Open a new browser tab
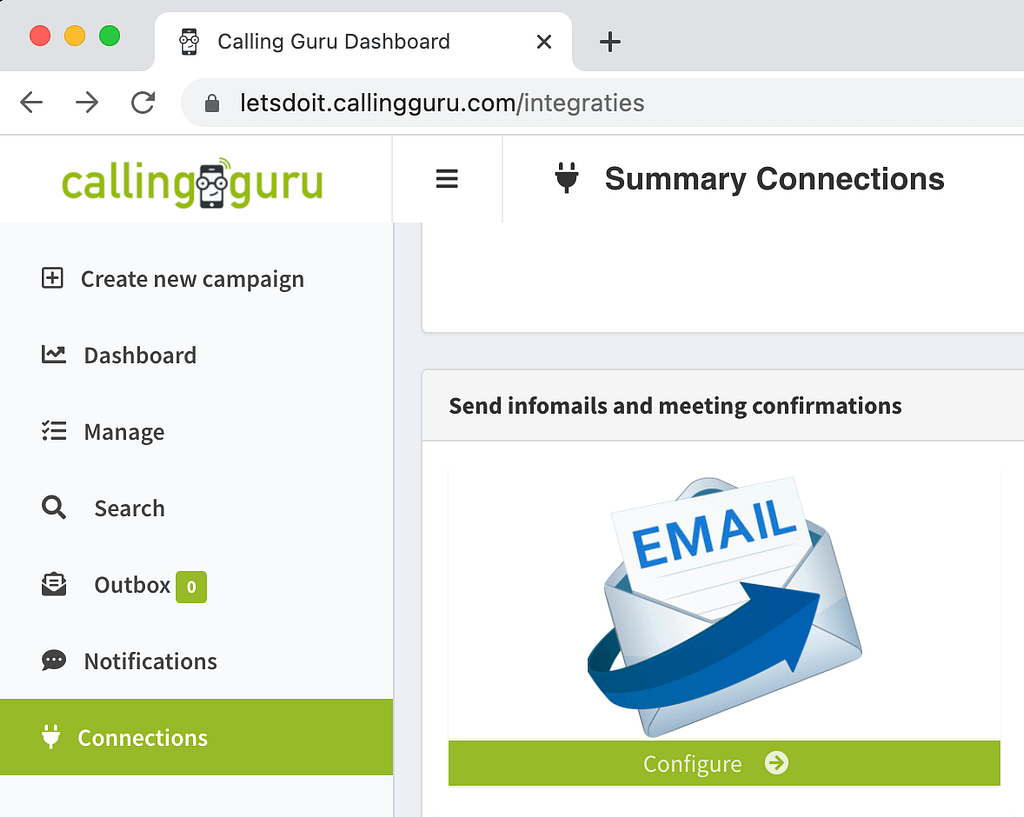Screen dimensions: 1024x817 click(610, 42)
